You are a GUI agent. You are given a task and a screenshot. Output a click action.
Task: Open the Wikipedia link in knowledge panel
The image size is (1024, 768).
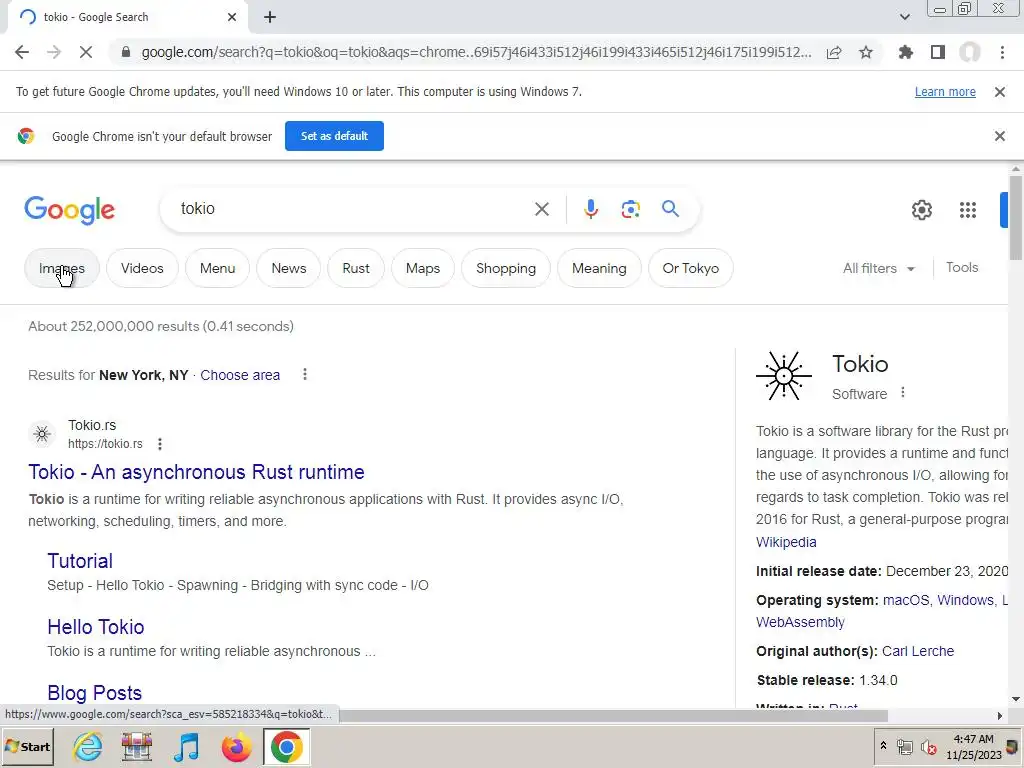(x=786, y=542)
